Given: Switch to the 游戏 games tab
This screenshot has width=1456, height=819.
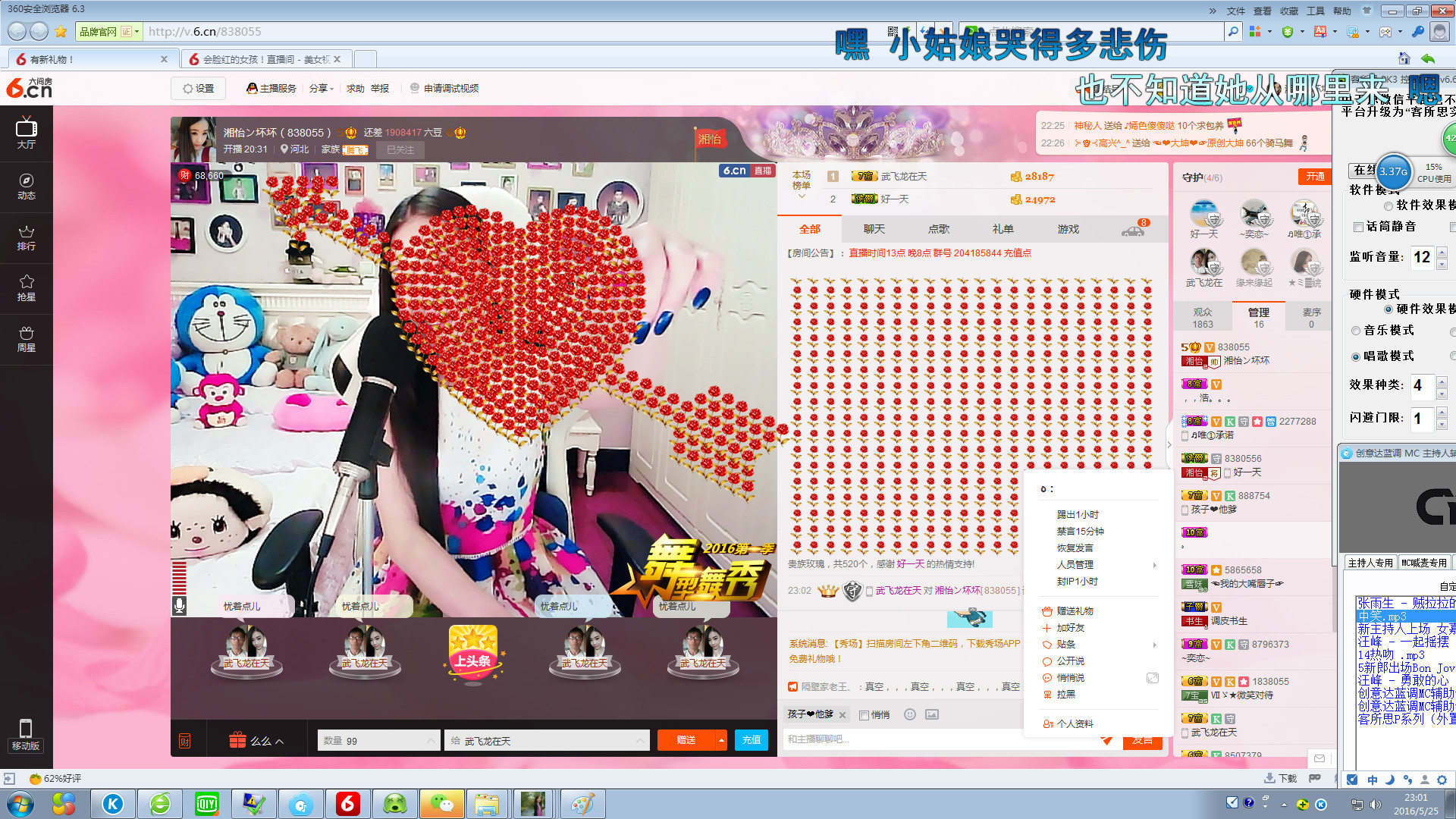Looking at the screenshot, I should tap(1068, 229).
